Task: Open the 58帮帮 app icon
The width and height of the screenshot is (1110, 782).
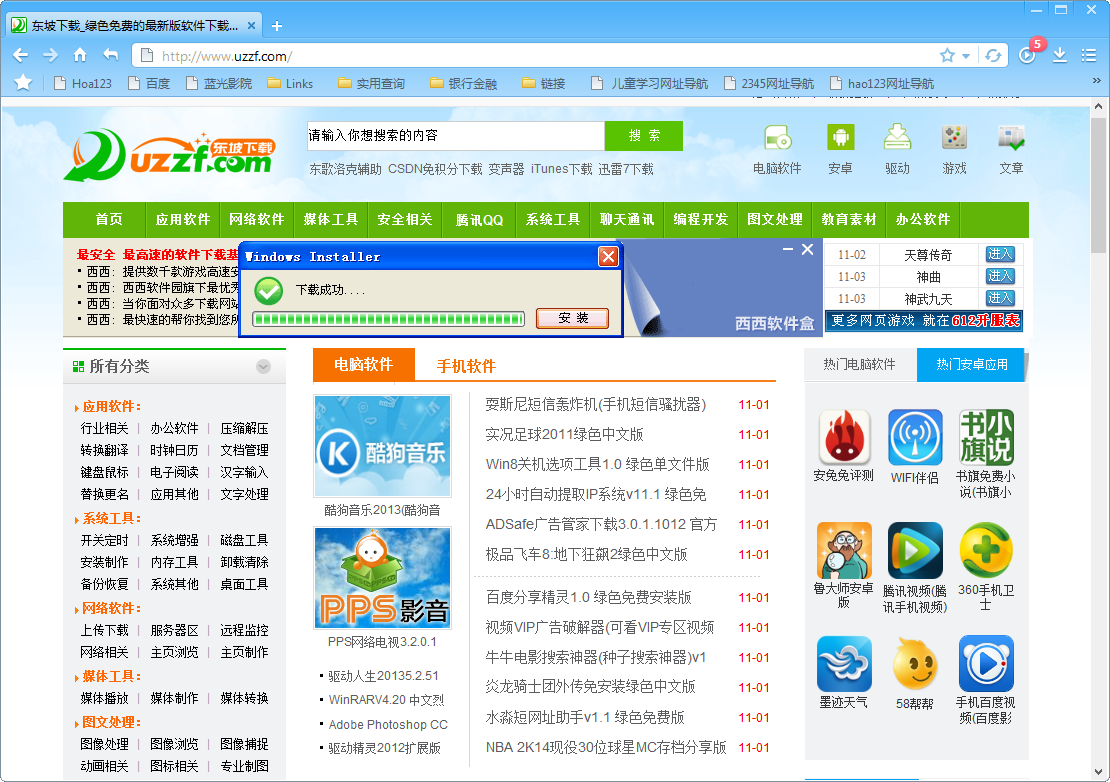Action: coord(915,663)
